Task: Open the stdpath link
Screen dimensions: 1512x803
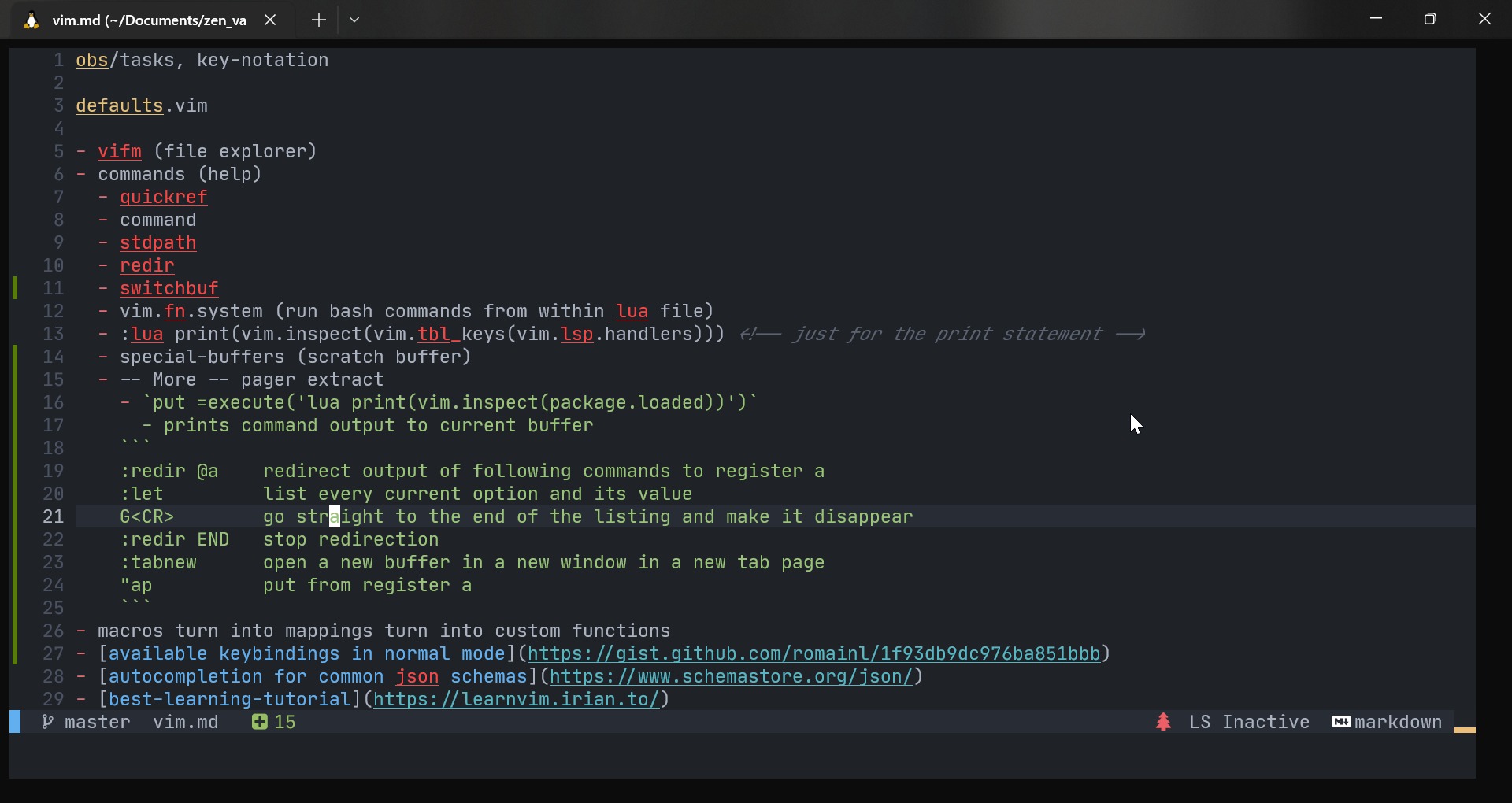Action: click(x=157, y=242)
